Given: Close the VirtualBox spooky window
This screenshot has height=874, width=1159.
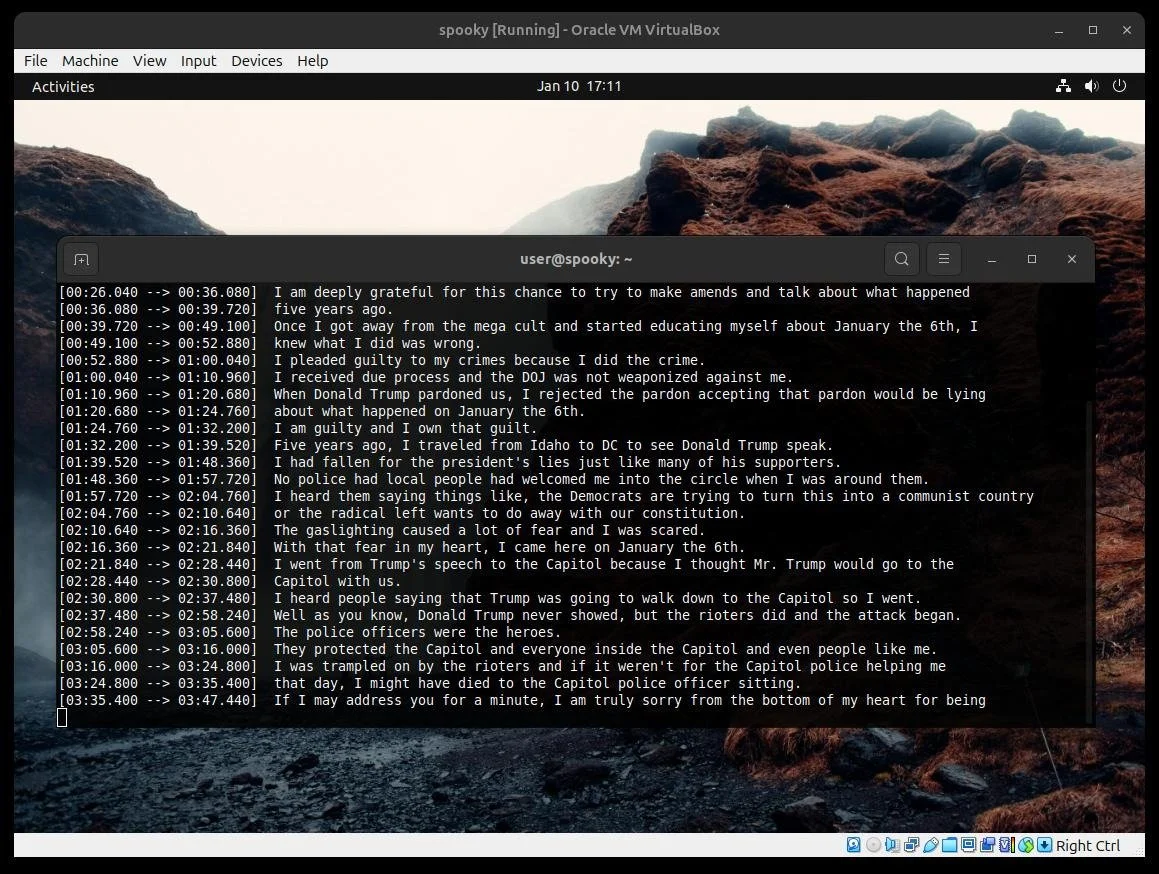Looking at the screenshot, I should (1127, 30).
